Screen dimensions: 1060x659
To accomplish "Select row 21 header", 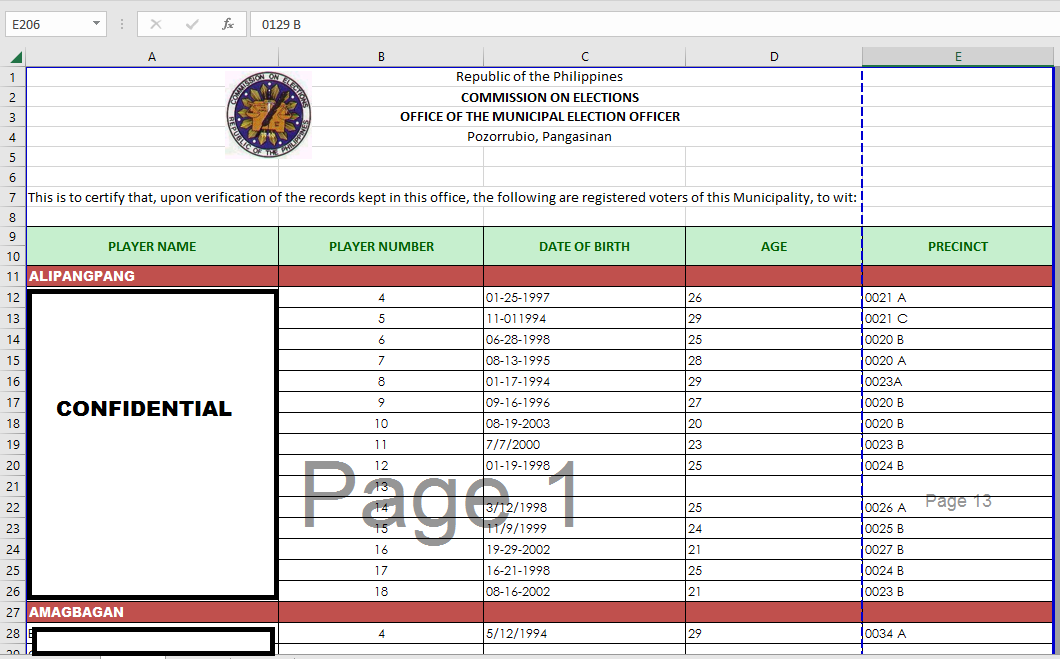I will [x=13, y=487].
